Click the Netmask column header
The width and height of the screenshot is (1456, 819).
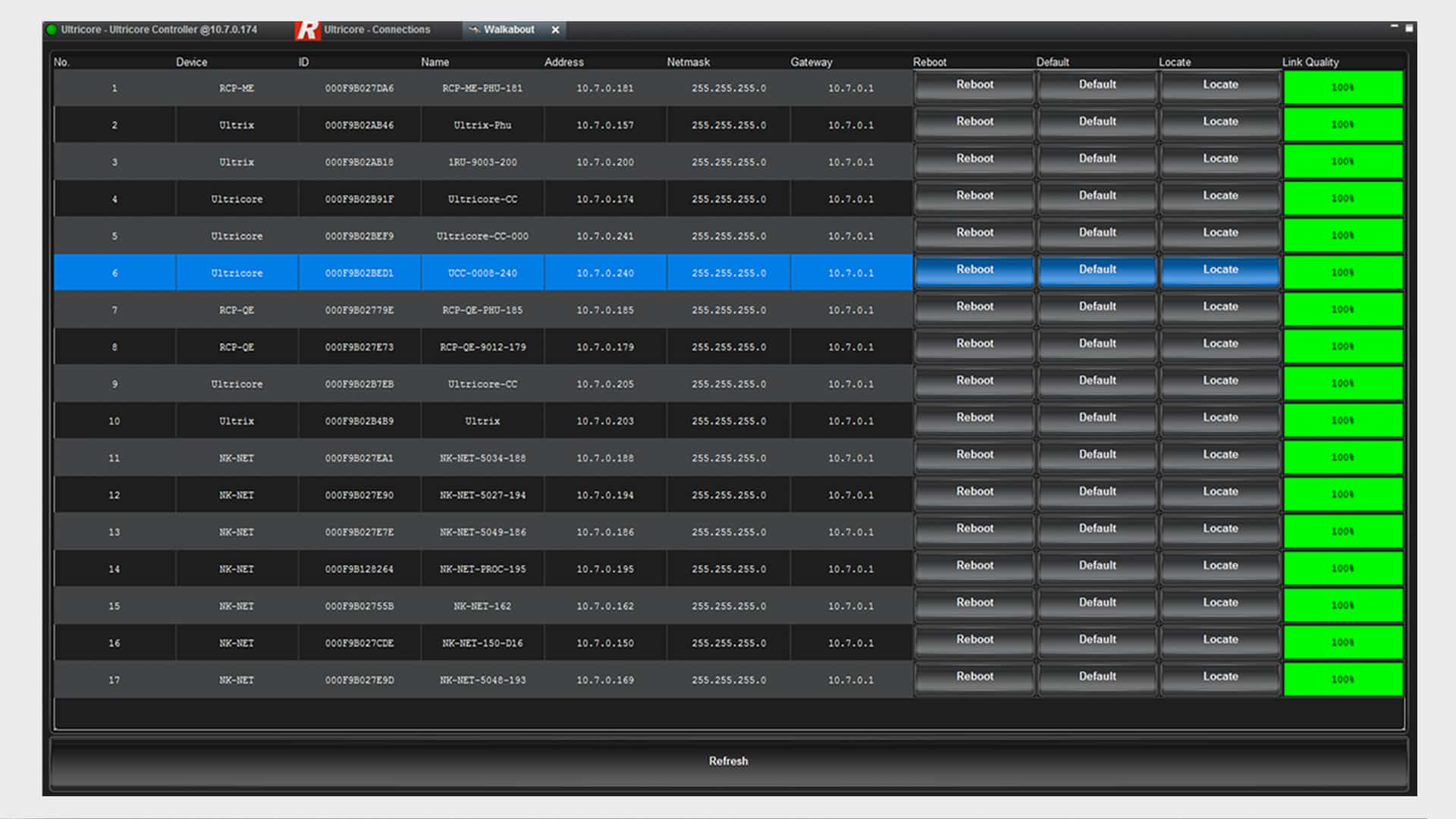point(688,62)
